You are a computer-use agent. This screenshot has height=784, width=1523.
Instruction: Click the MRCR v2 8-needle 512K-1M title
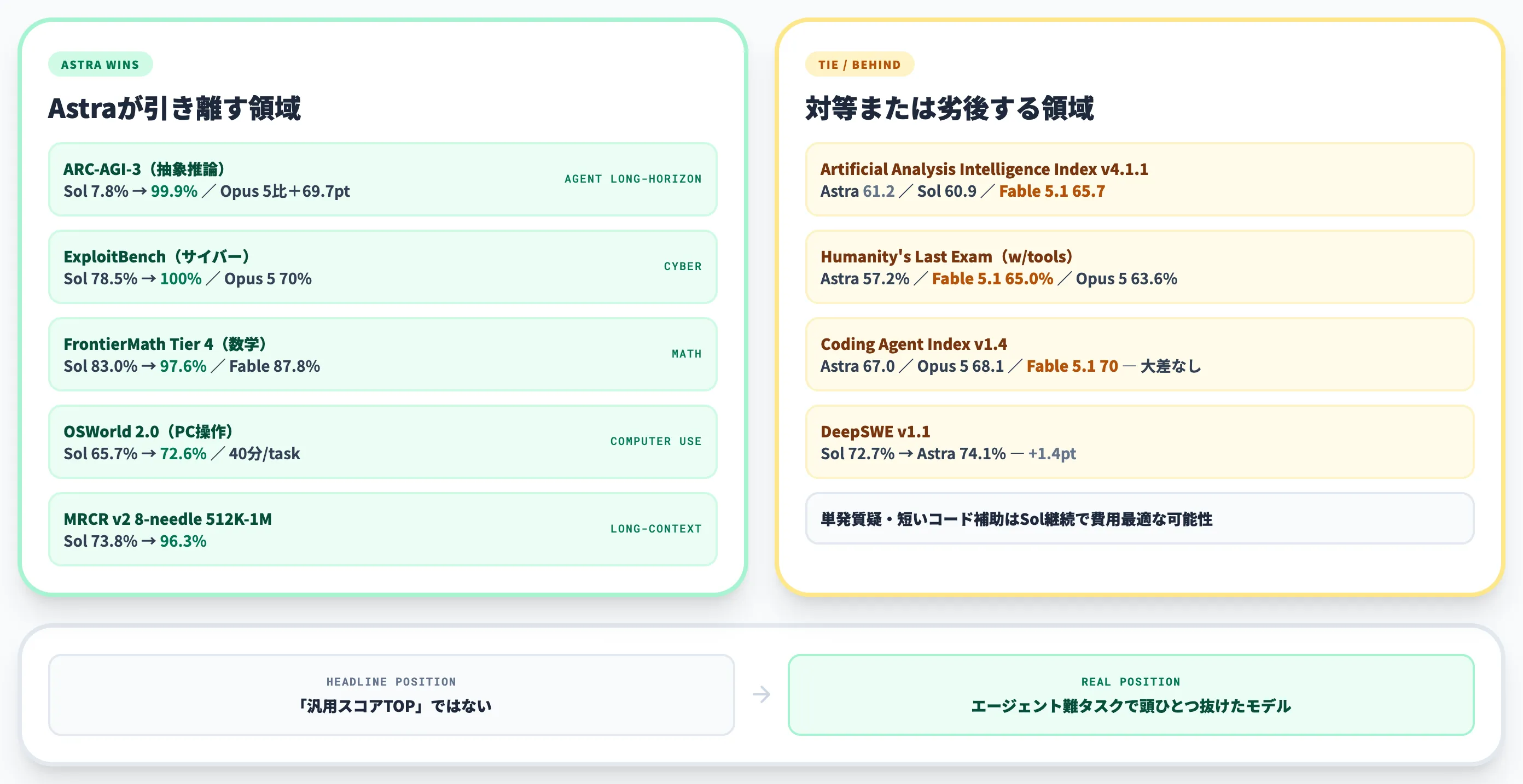(168, 519)
